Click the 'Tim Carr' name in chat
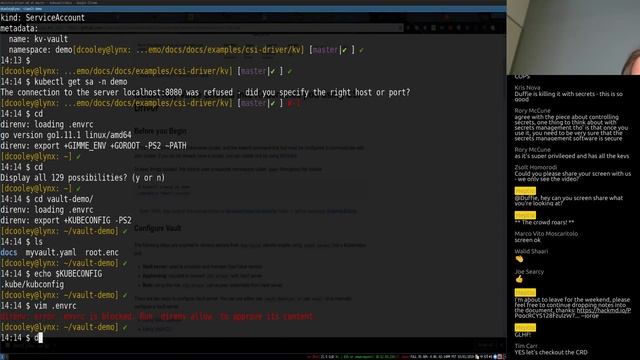 pos(526,346)
